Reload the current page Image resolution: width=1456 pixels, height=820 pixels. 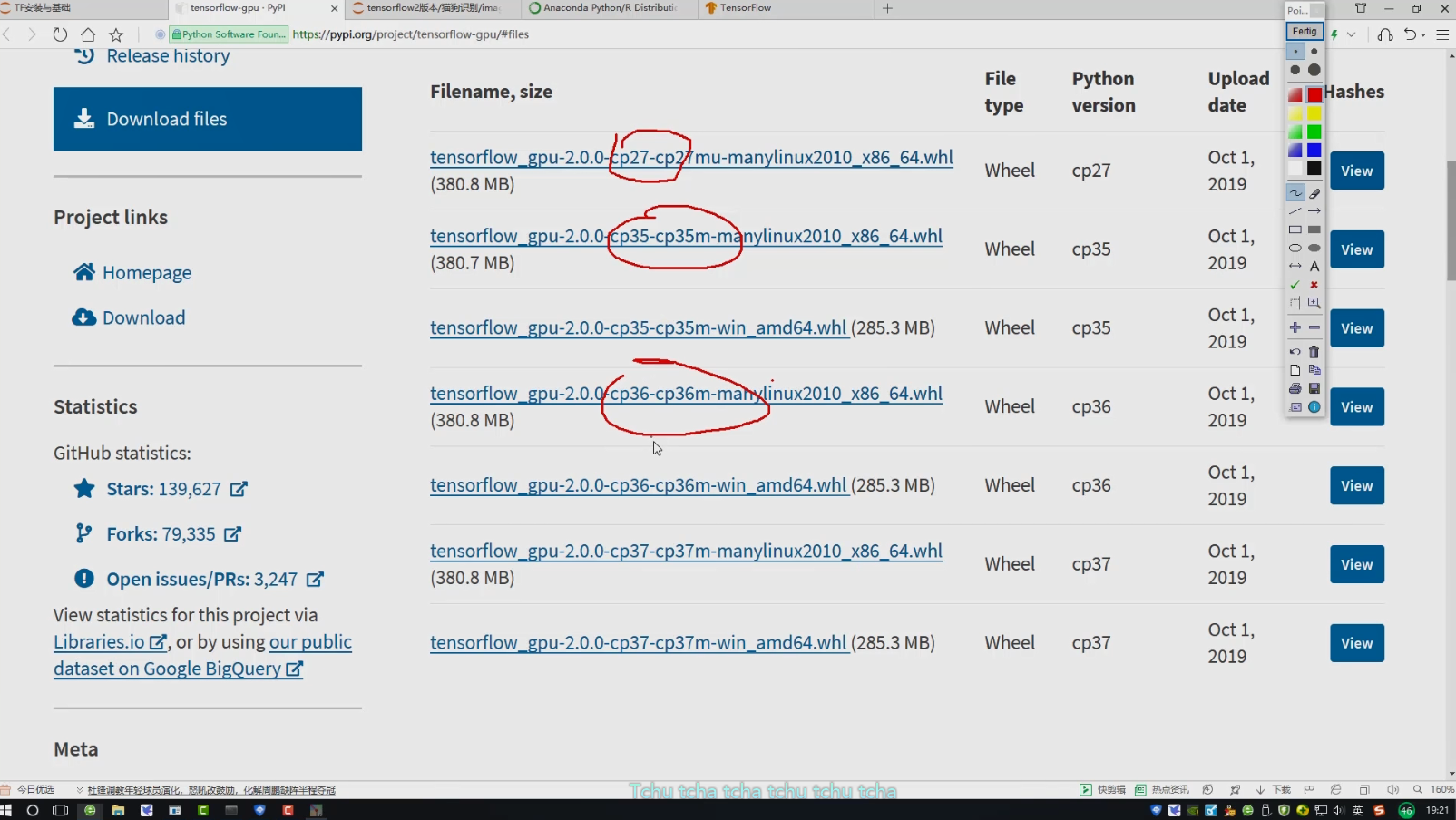[60, 34]
